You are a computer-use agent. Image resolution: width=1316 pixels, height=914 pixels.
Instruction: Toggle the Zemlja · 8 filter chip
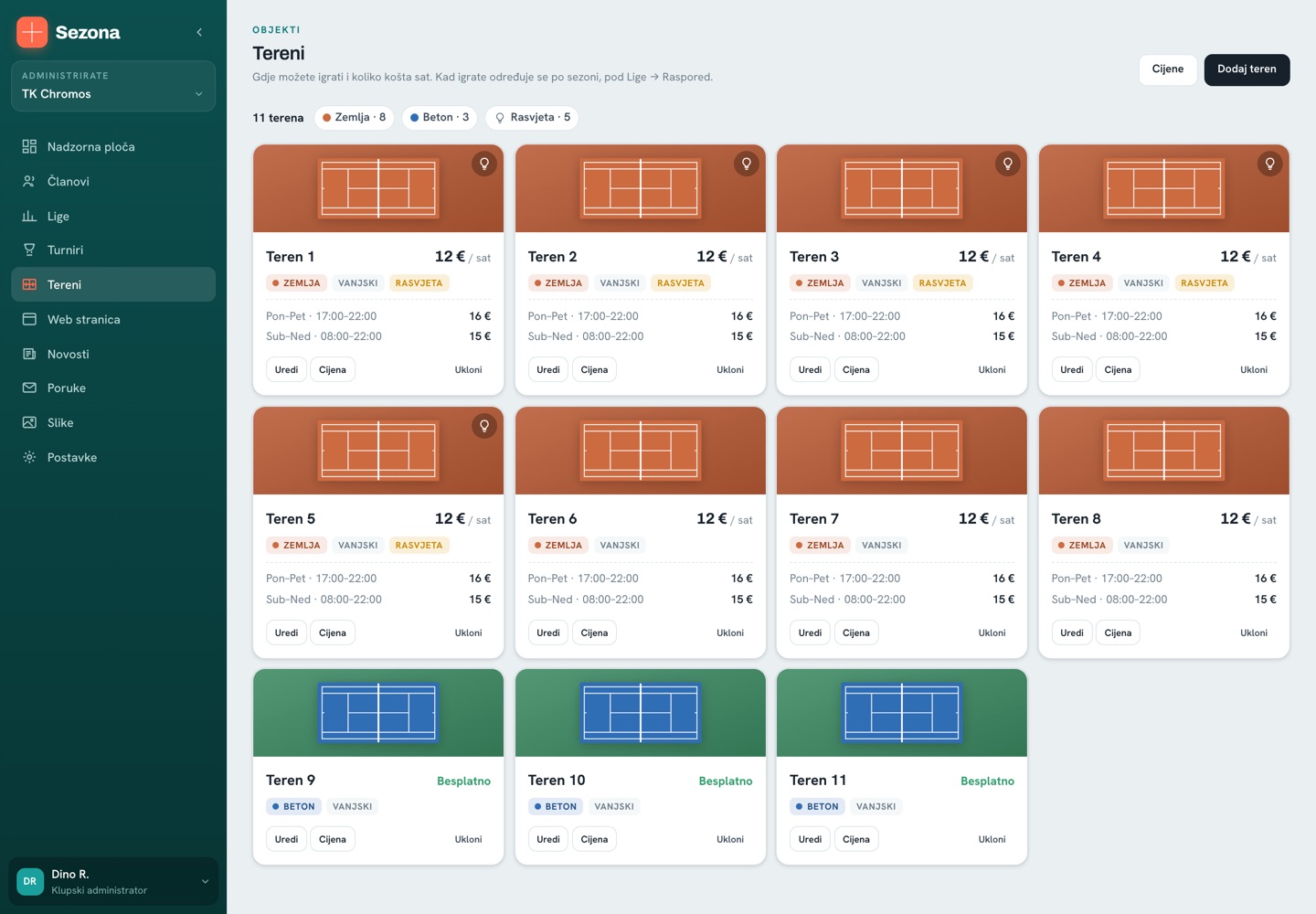tap(355, 117)
